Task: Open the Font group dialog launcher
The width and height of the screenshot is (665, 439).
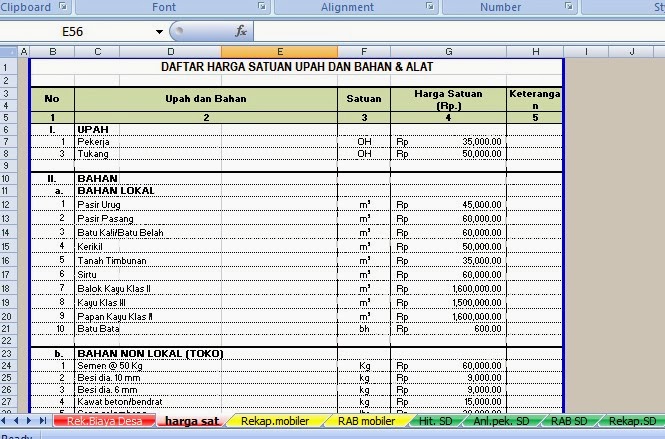Action: [262, 6]
